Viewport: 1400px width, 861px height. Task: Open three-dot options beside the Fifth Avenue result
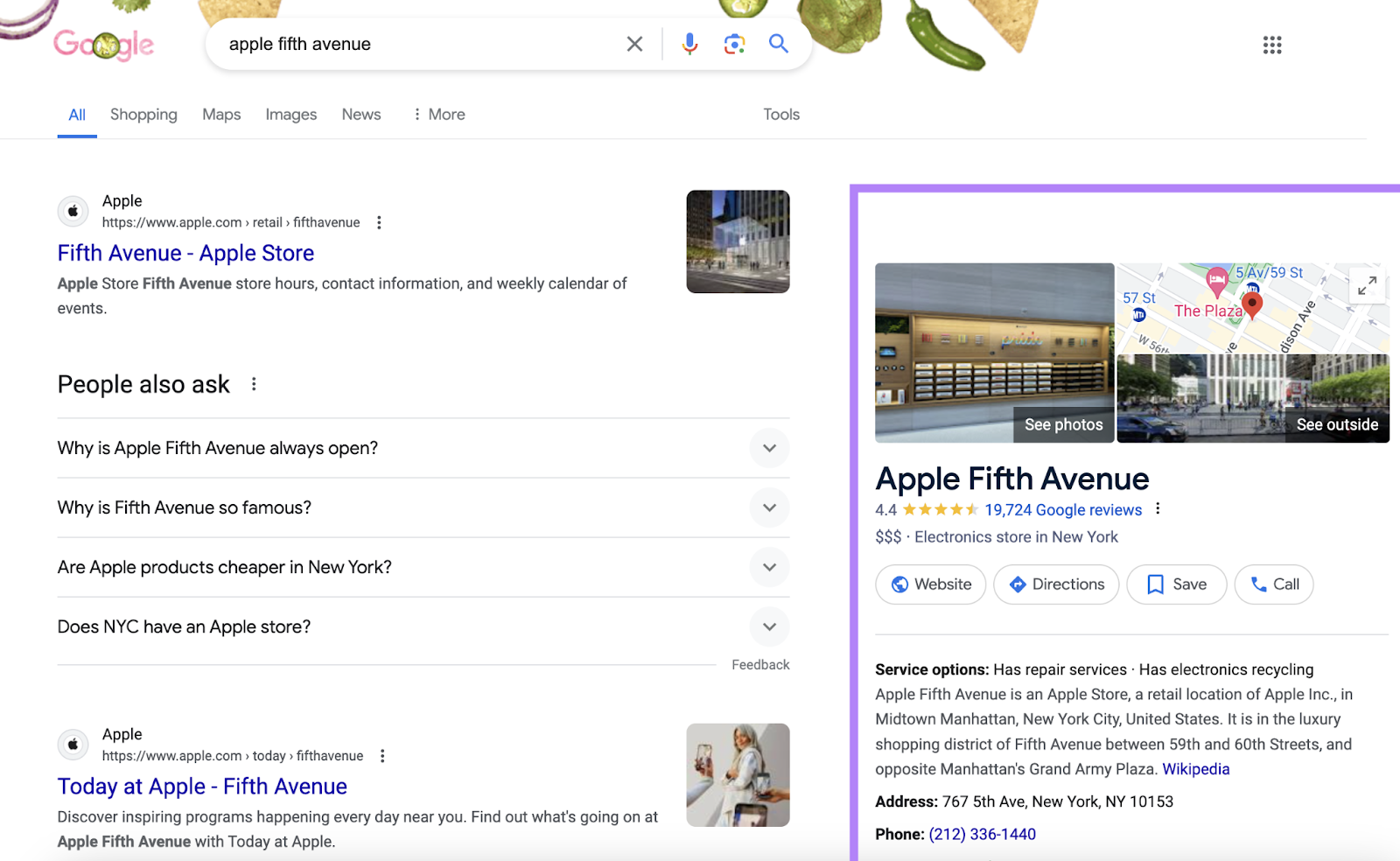[379, 222]
